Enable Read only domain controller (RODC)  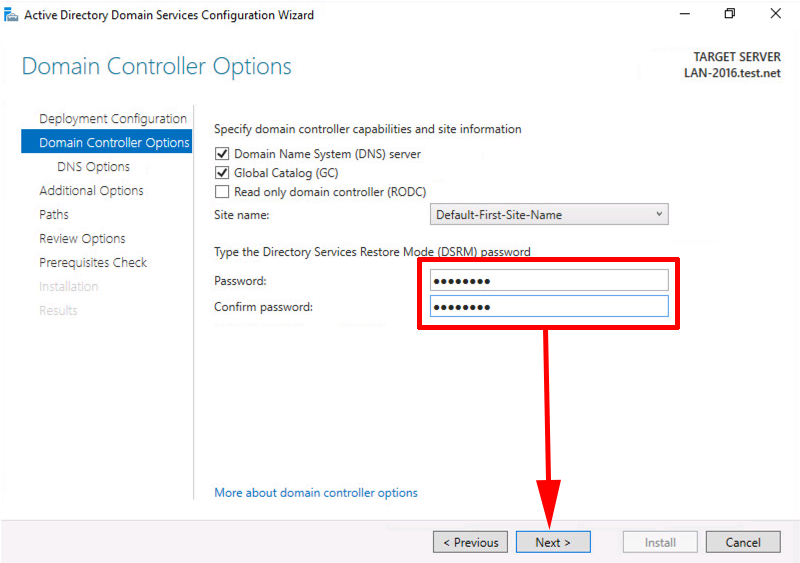[222, 191]
